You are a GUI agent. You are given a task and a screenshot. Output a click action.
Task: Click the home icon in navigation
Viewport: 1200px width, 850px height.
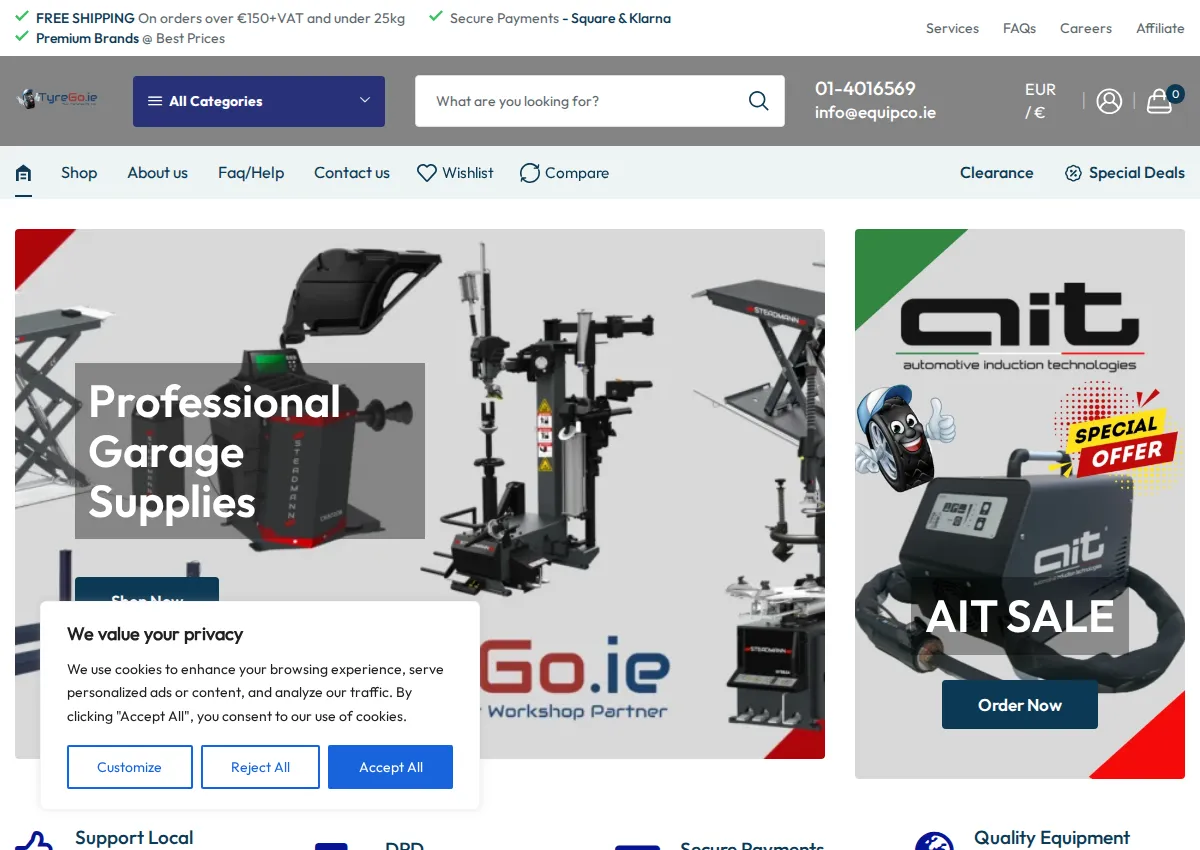point(23,173)
